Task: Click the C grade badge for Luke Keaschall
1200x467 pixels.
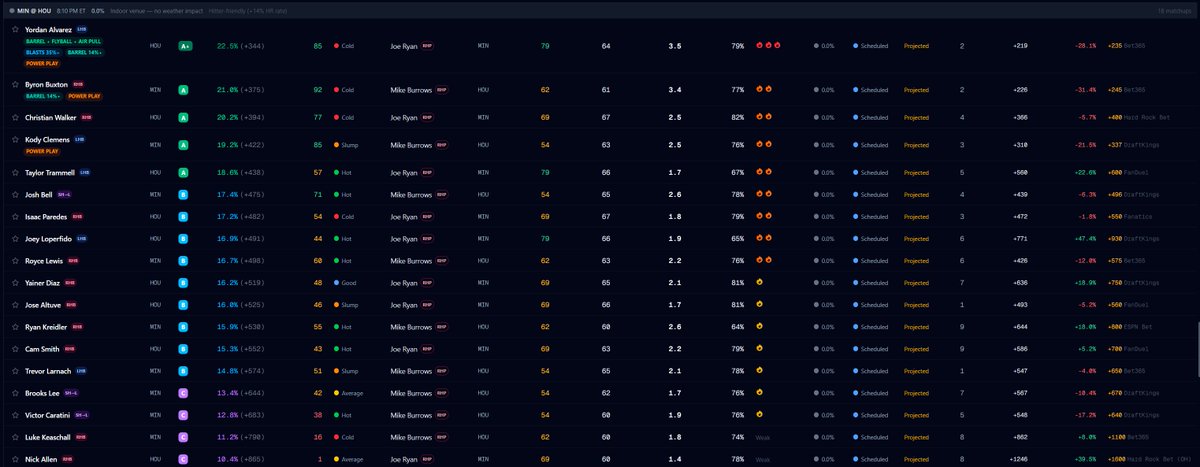Action: point(184,437)
